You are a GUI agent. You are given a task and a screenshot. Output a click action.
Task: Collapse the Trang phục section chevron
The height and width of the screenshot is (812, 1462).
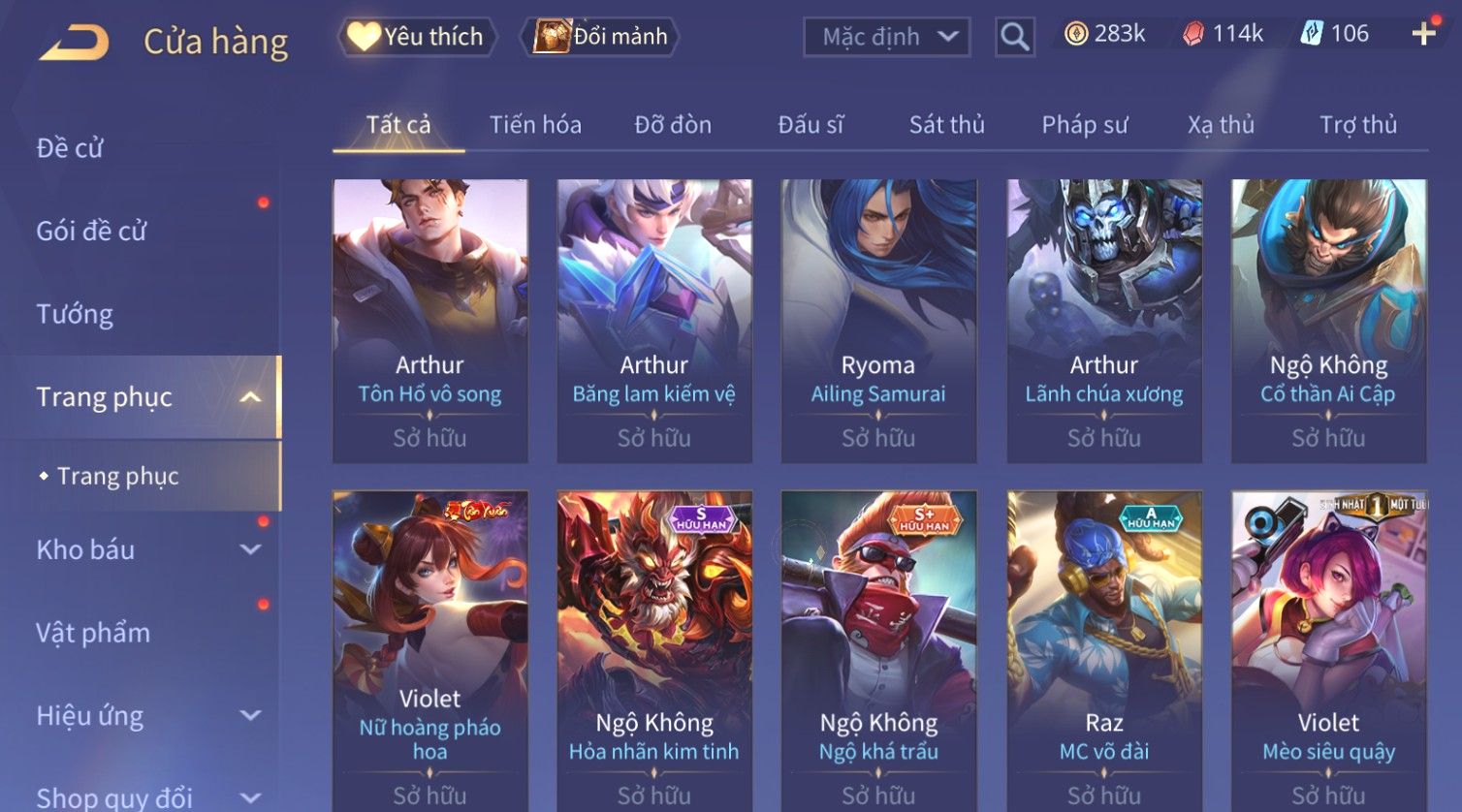pyautogui.click(x=250, y=397)
